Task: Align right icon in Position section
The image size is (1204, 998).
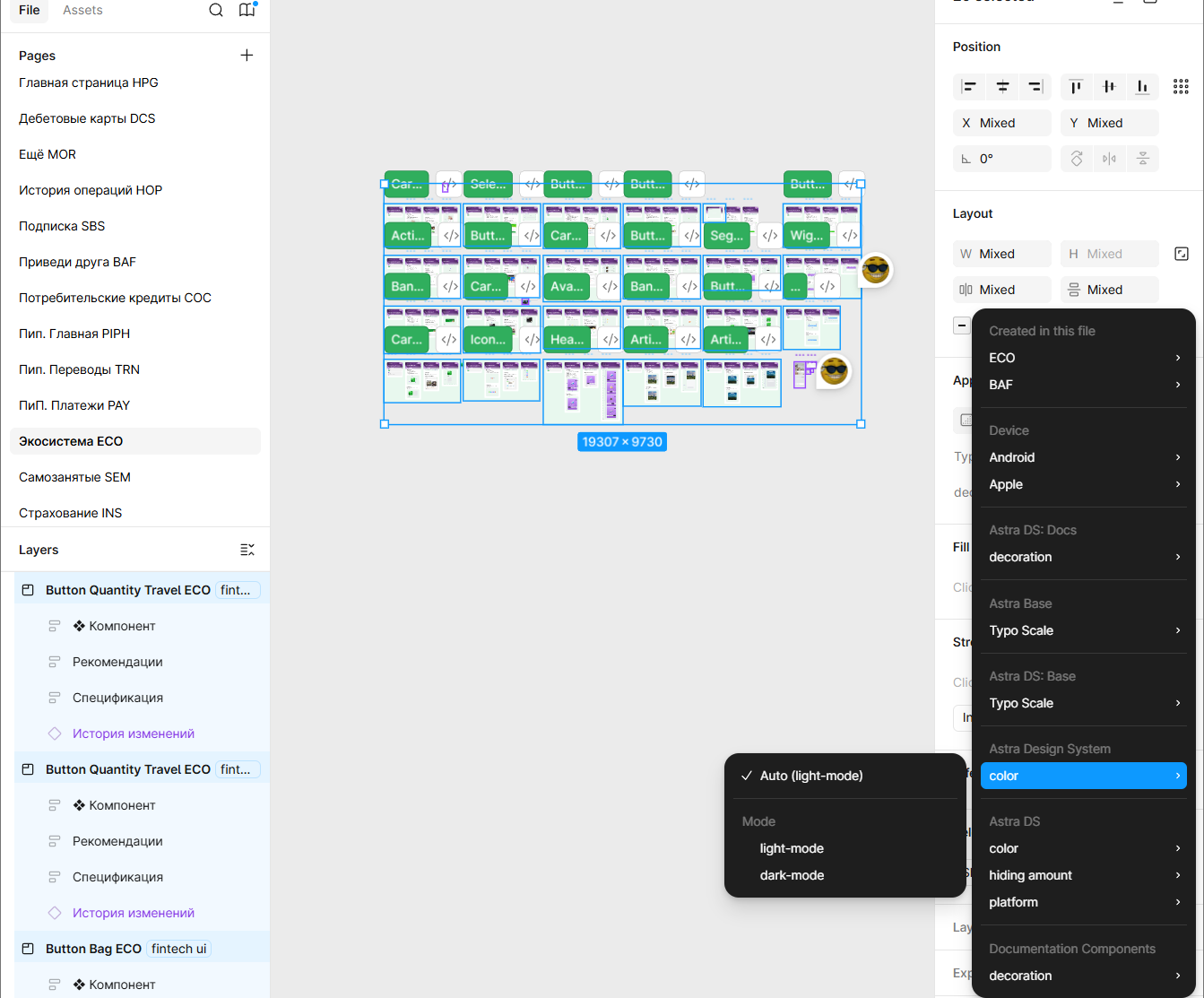Action: 1035,87
